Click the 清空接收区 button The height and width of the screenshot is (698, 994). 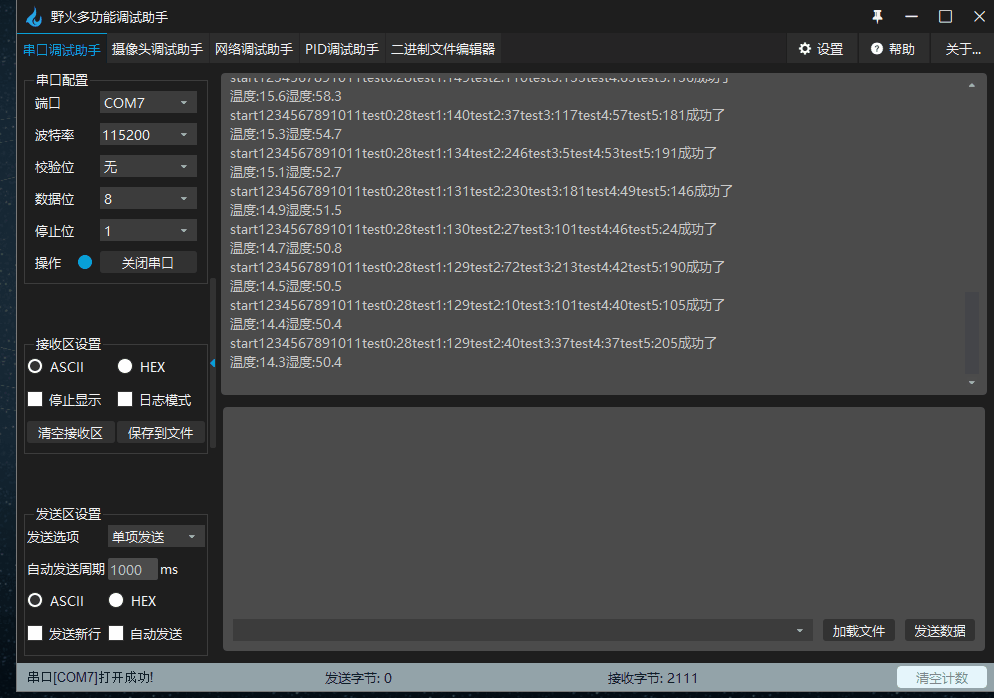(70, 433)
